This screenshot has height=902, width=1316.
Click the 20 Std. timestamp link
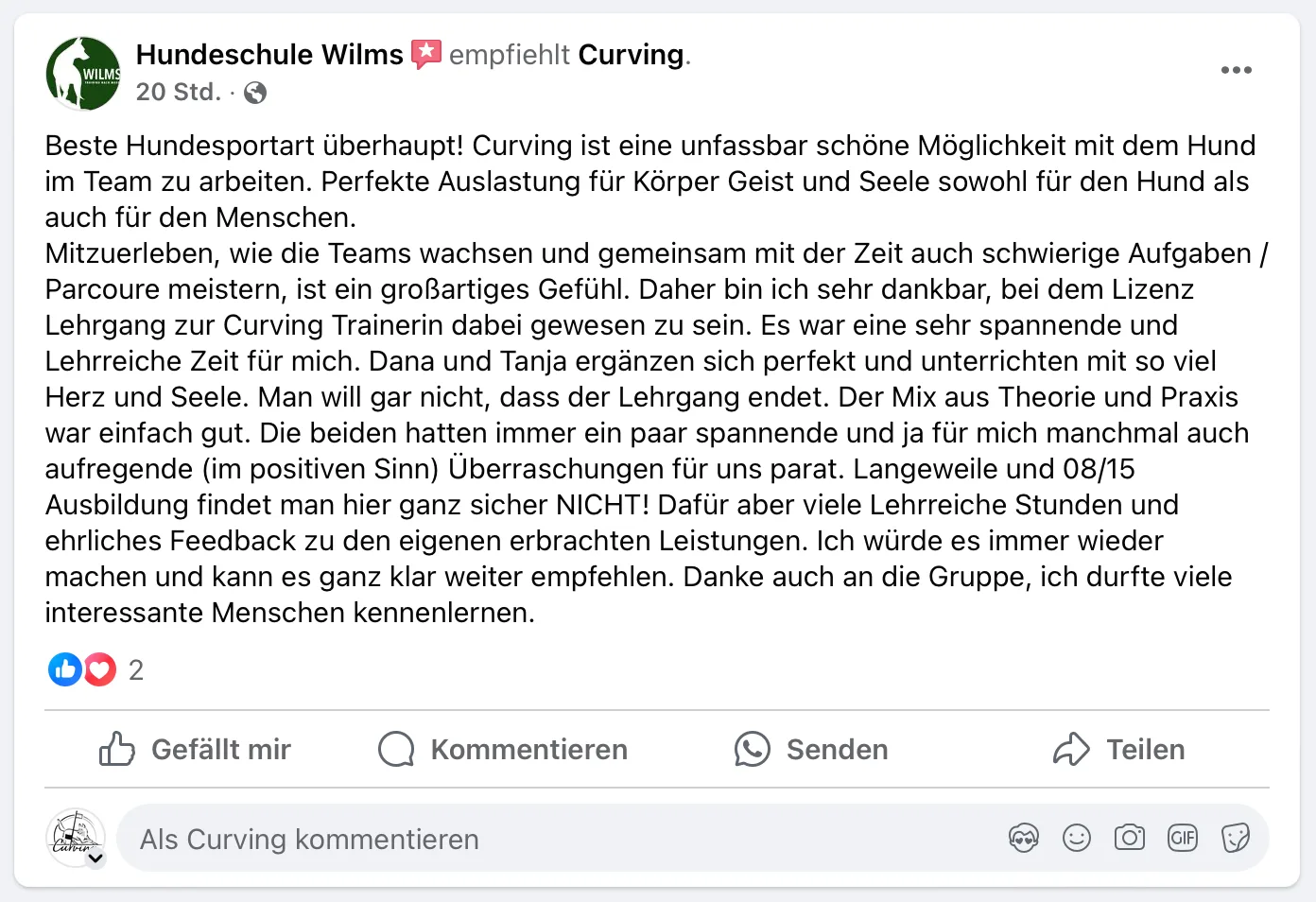(x=178, y=93)
